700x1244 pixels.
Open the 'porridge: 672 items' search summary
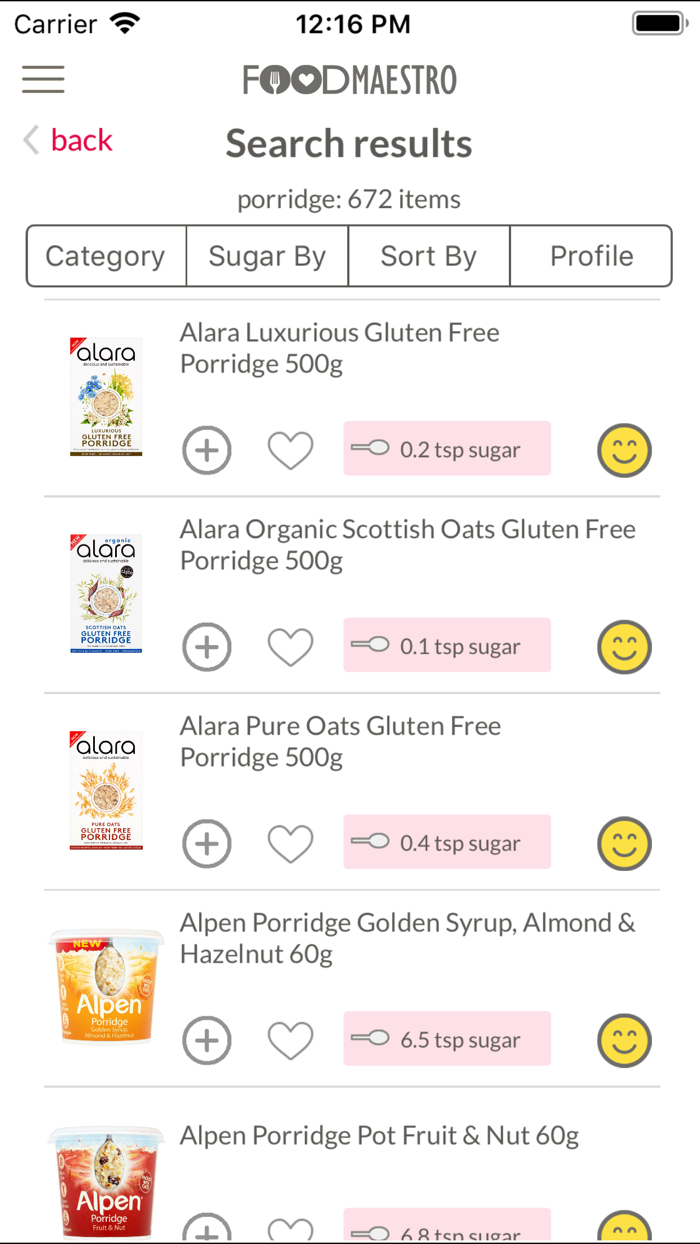(348, 199)
